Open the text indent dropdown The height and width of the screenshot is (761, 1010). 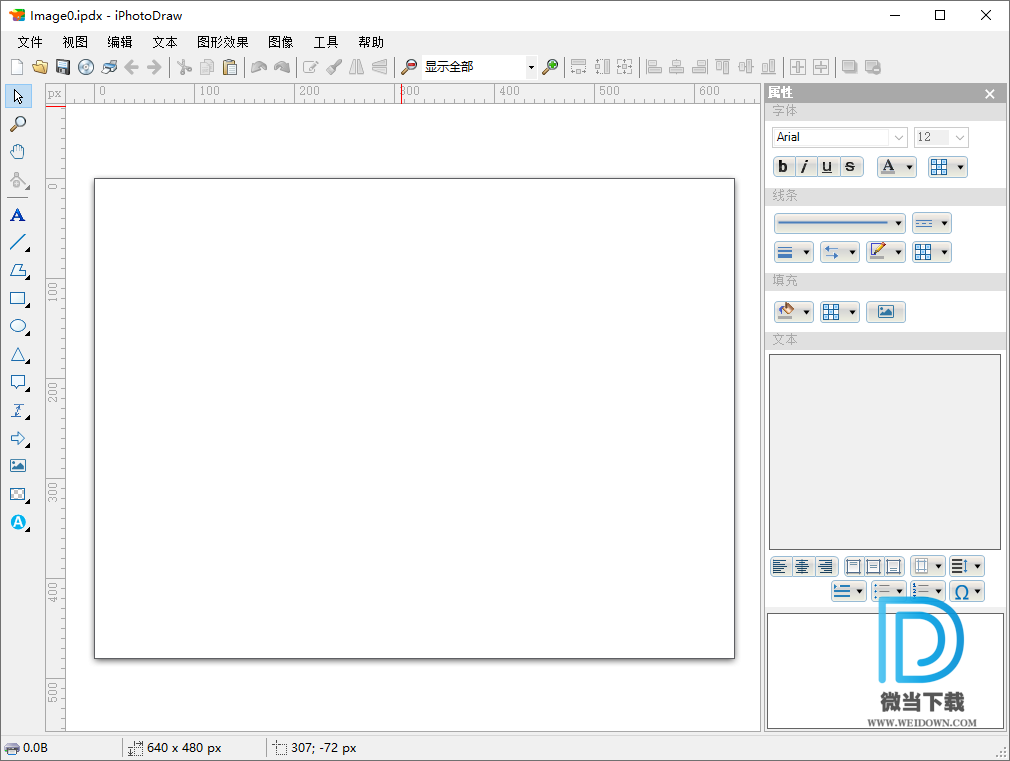tap(849, 591)
